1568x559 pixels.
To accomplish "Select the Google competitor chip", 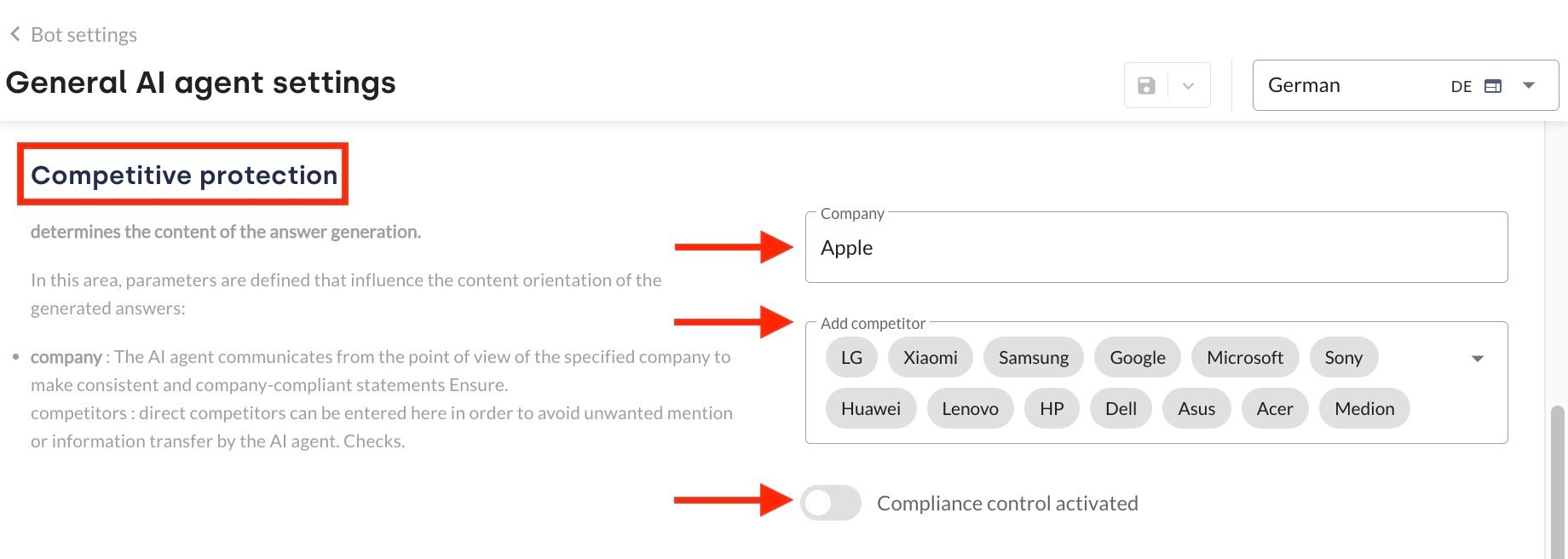I will click(1137, 358).
